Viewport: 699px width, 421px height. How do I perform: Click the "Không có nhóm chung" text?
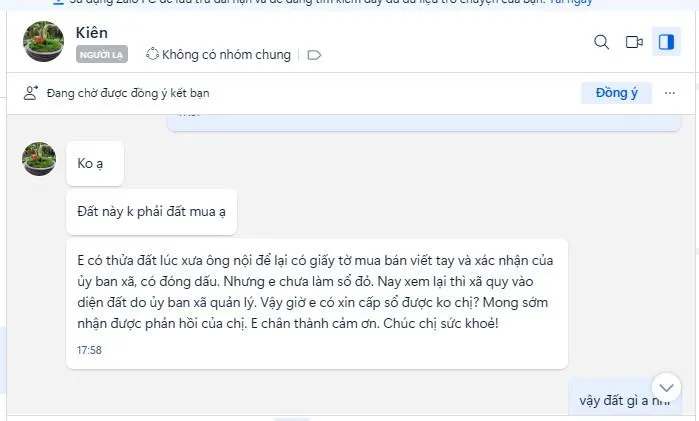(226, 54)
